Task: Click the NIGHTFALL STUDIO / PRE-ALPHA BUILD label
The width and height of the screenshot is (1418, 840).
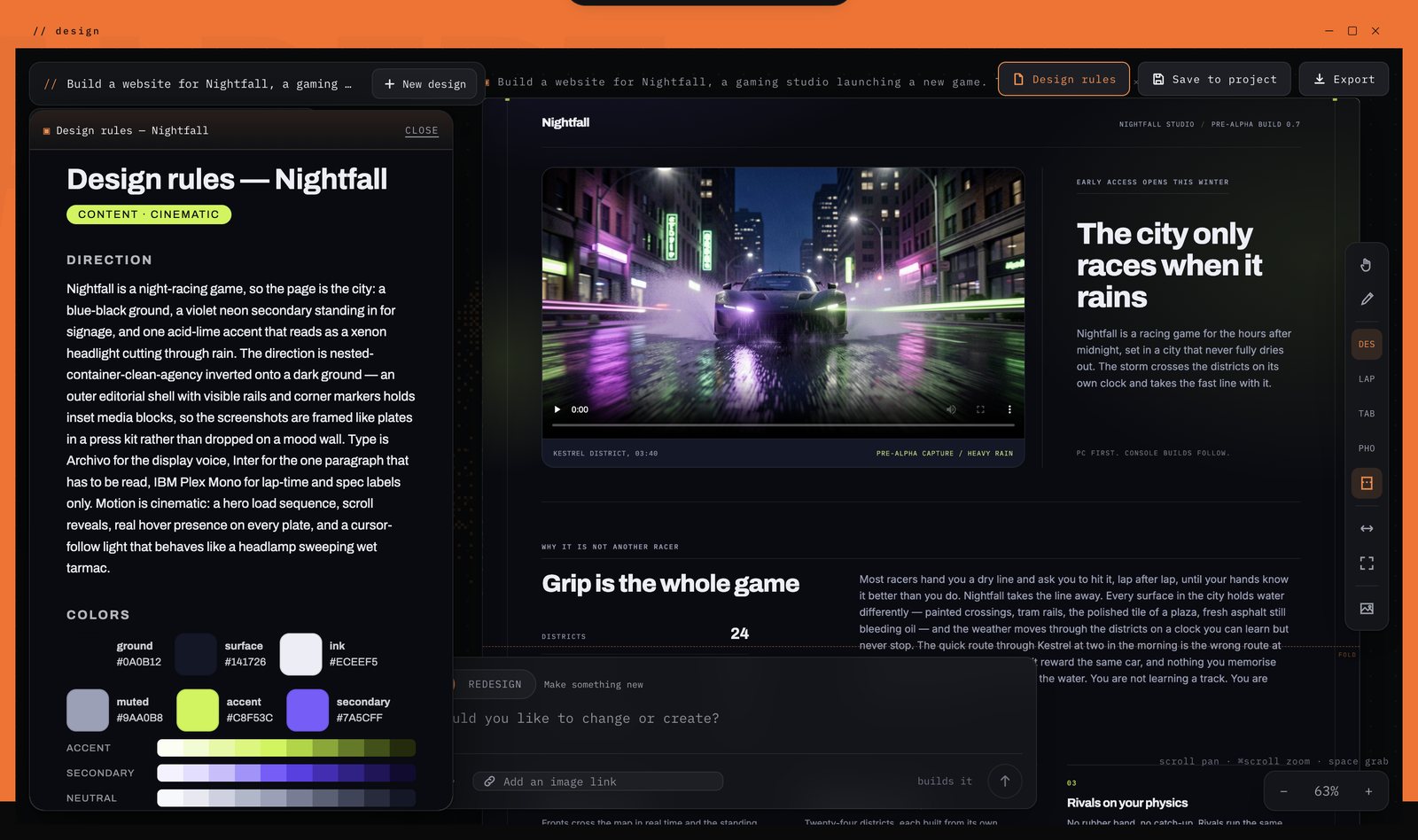Action: [x=1209, y=125]
